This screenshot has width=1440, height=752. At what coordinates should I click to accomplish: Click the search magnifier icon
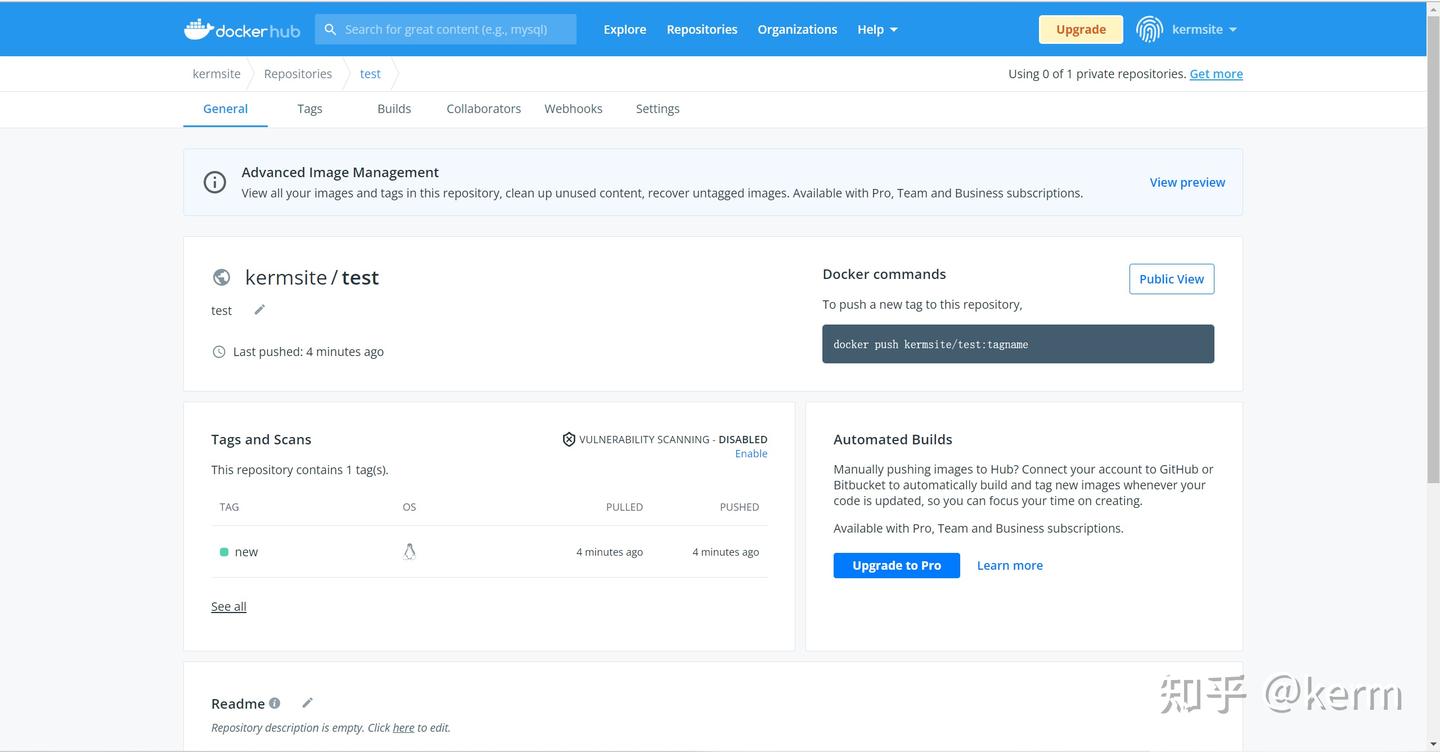[330, 29]
